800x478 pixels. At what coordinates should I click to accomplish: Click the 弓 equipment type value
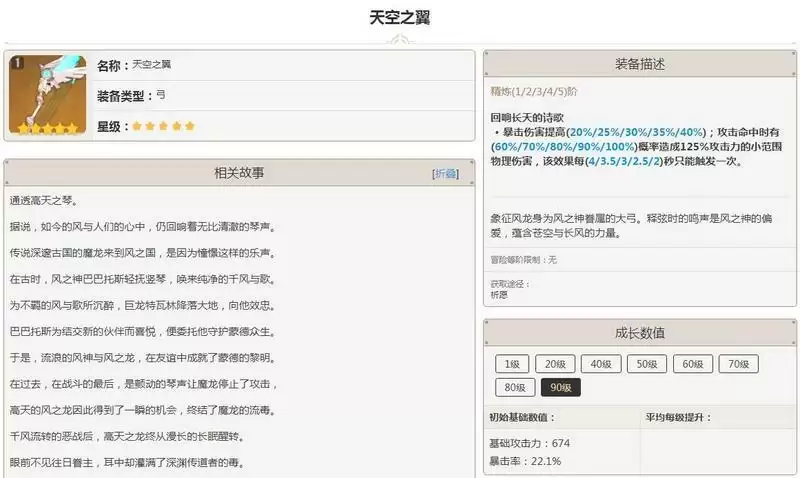161,95
